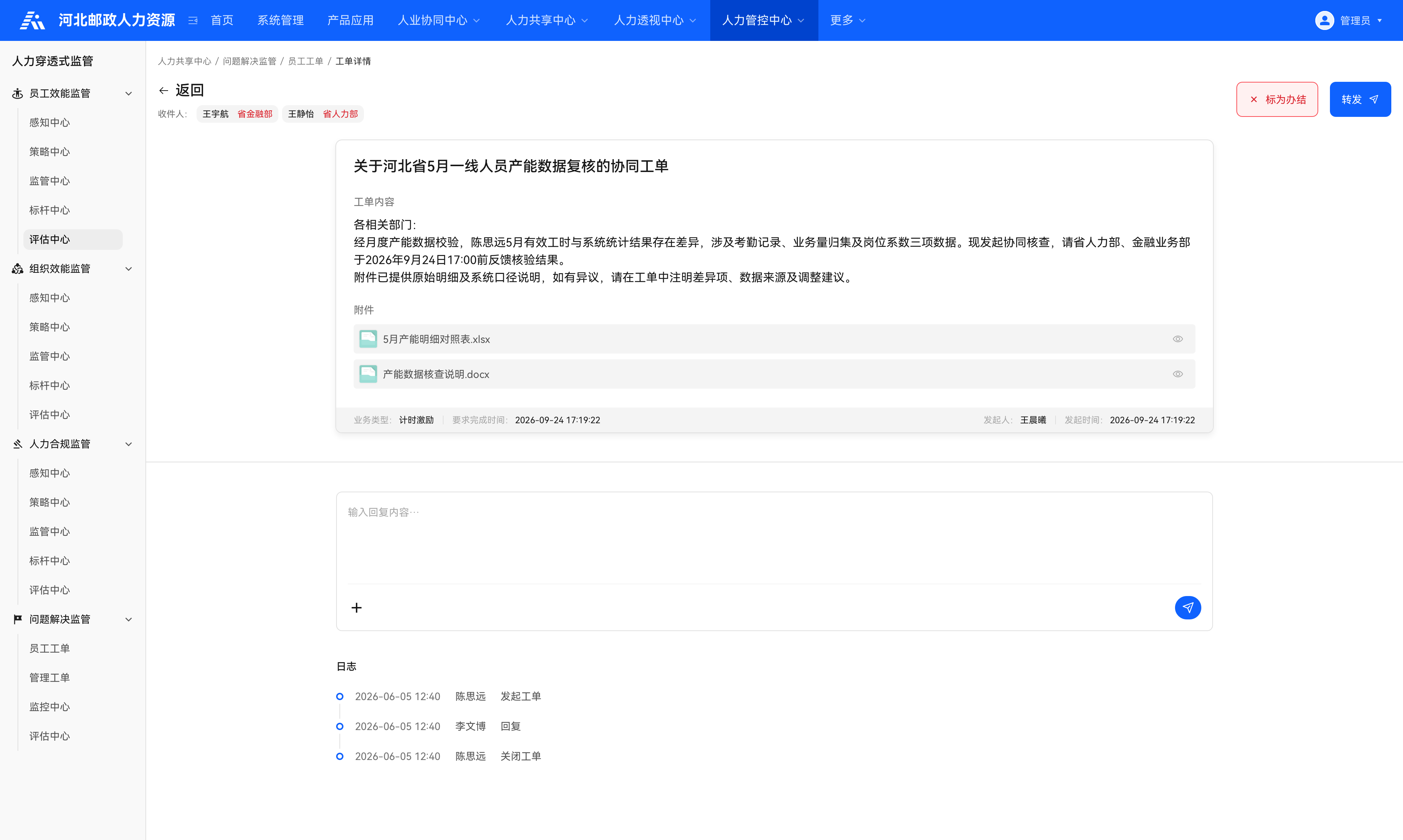This screenshot has width=1403, height=840.
Task: Open the 人力透视中心 dropdown menu
Action: pos(655,20)
